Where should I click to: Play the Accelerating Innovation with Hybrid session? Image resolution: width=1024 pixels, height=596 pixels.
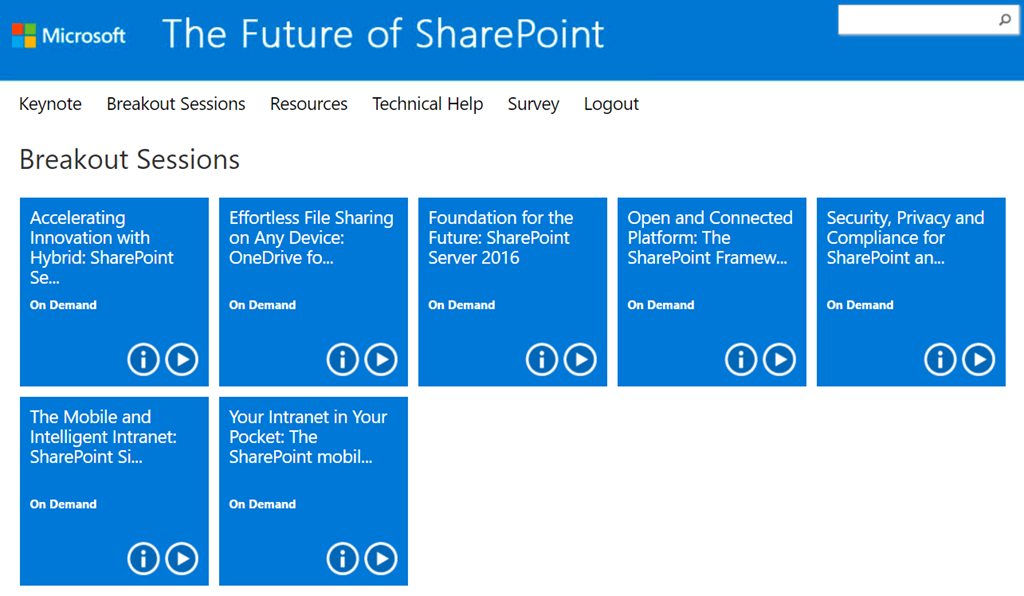[181, 359]
